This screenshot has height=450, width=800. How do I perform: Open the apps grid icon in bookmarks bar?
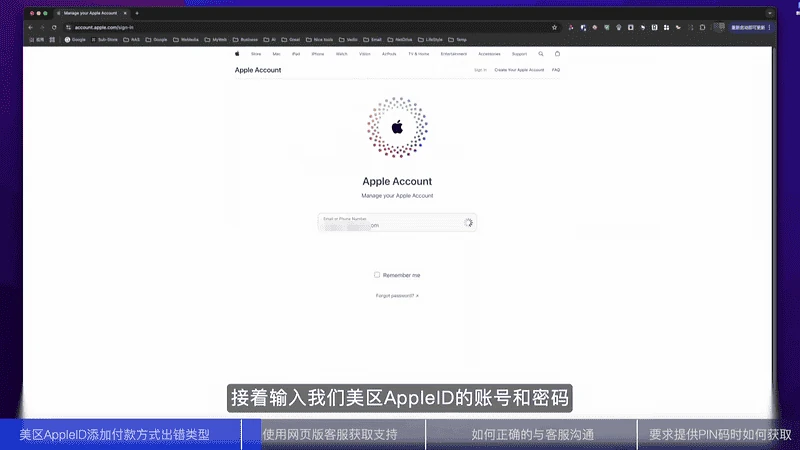(52, 40)
